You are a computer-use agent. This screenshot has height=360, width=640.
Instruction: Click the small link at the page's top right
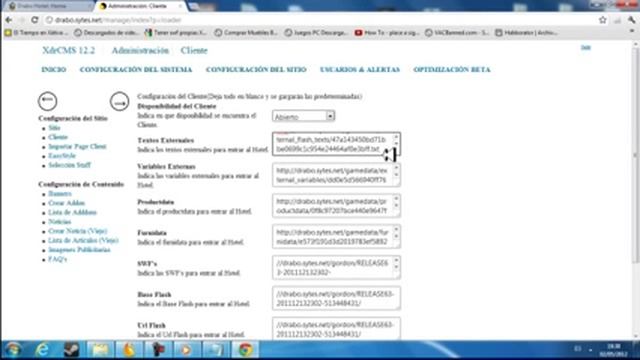(x=586, y=48)
